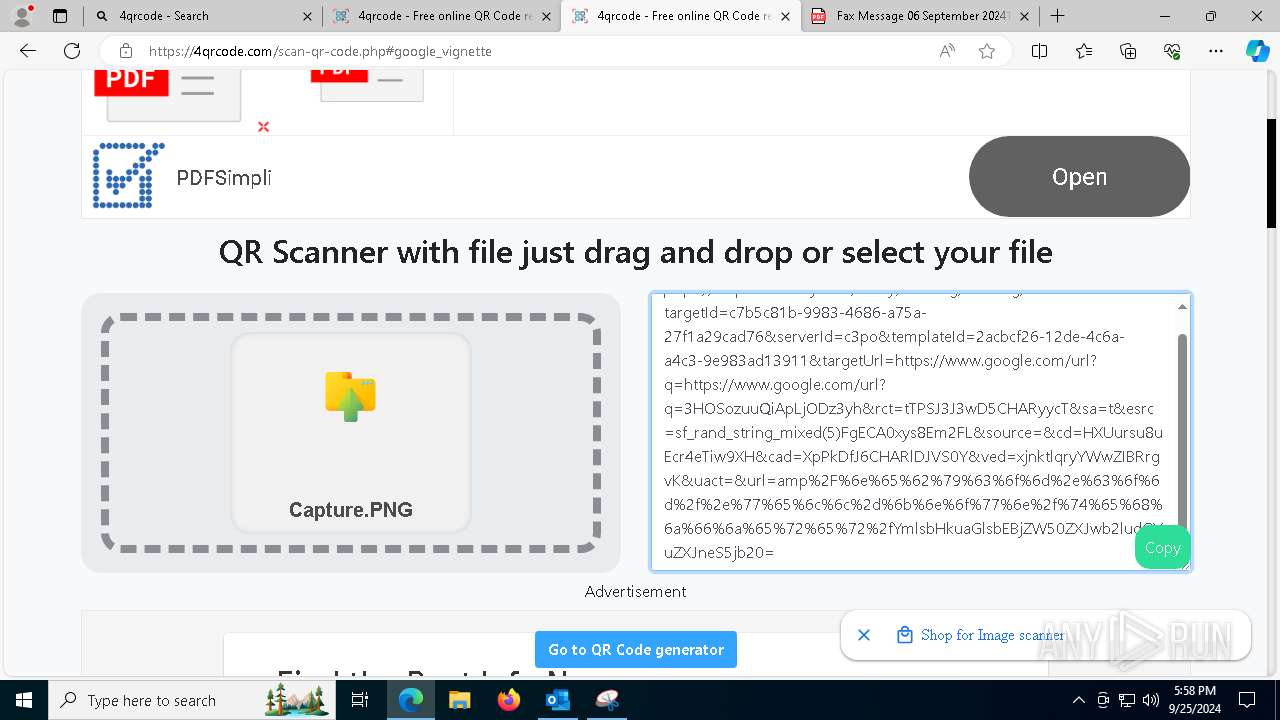1280x720 pixels.
Task: Close the PDF ad with red X
Action: point(263,127)
